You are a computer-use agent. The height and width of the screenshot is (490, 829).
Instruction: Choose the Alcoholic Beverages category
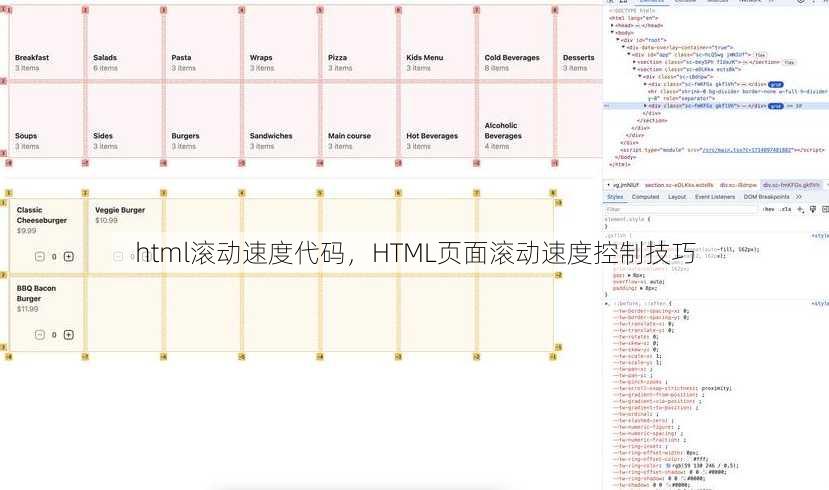[515, 121]
